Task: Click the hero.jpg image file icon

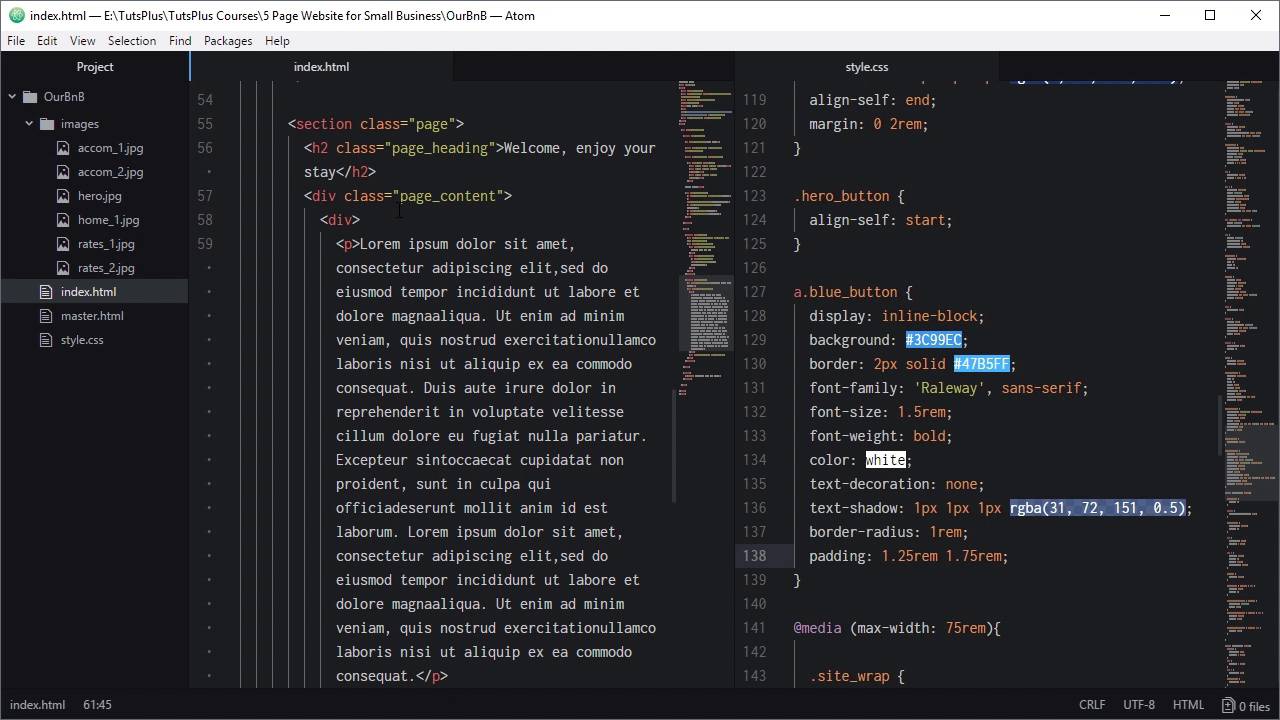Action: pos(64,196)
